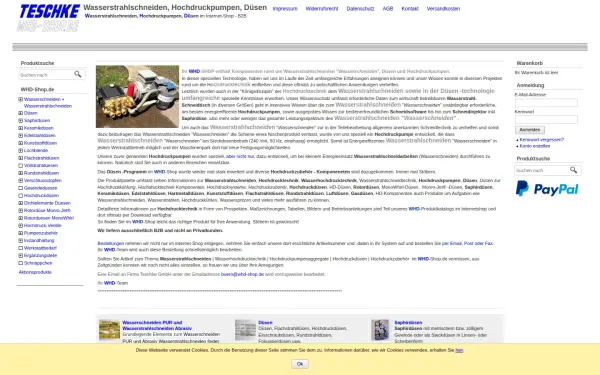Follow the 'hier' link in the cookie notice
This screenshot has height=375, width=600.
(459, 350)
